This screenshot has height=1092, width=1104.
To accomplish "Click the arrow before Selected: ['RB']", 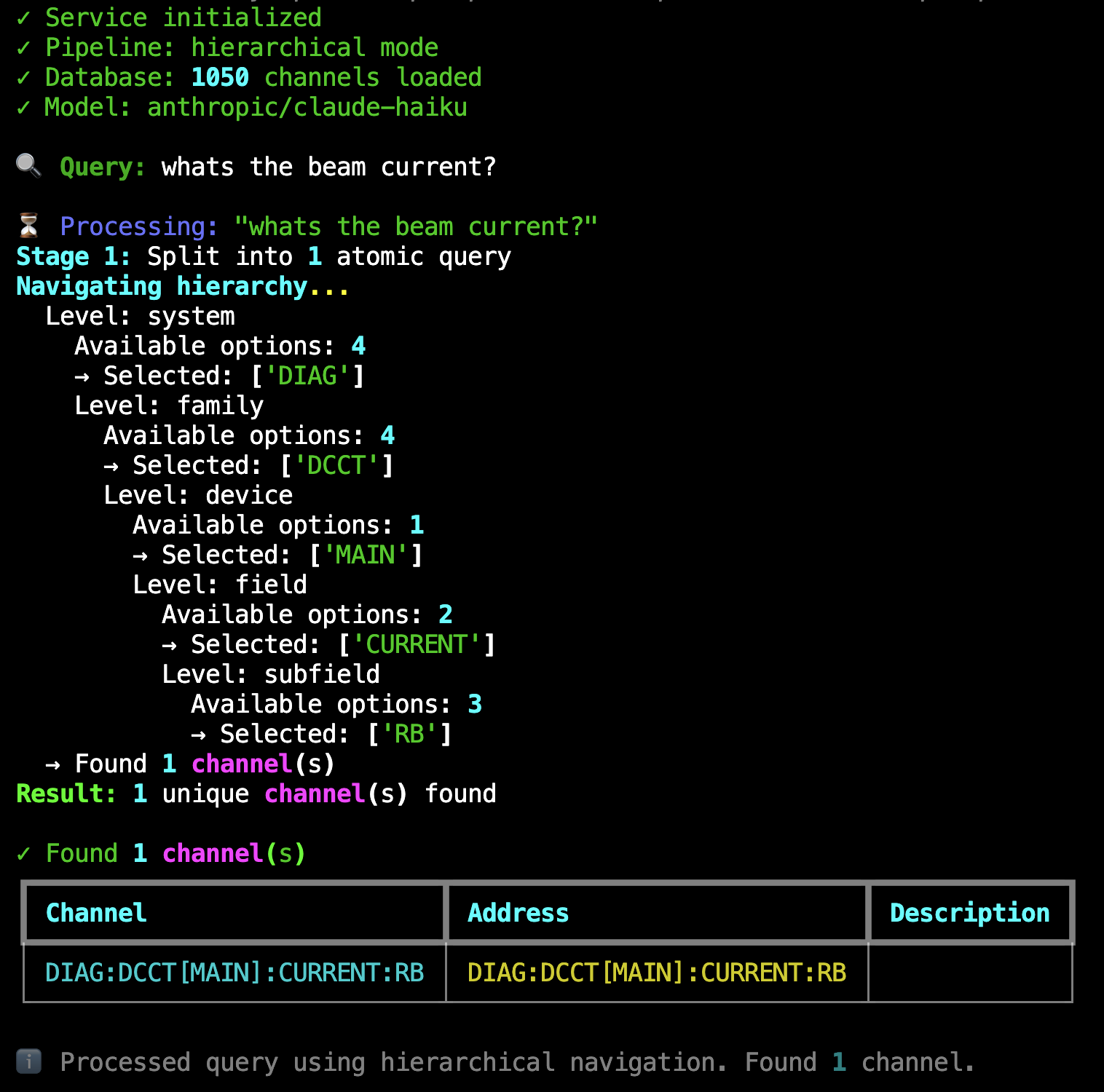I will pyautogui.click(x=198, y=735).
